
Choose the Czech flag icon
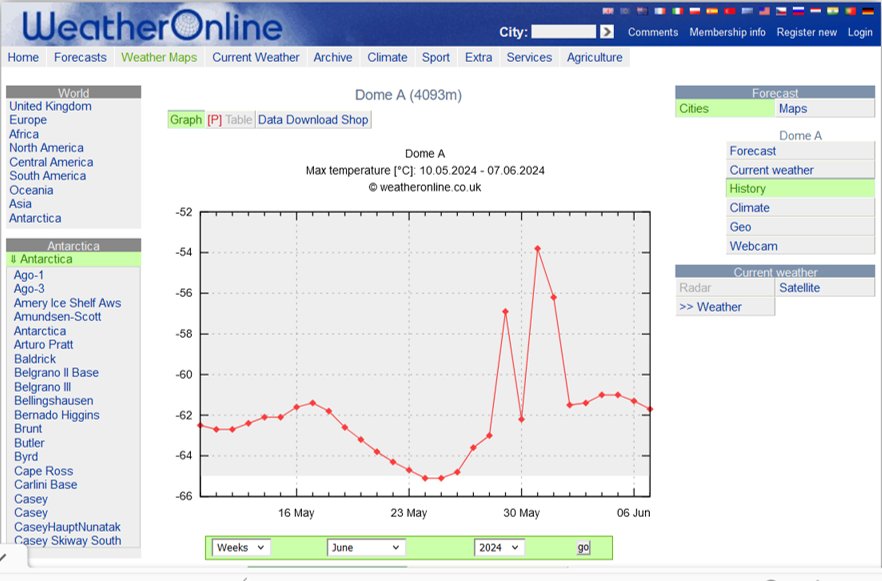(781, 11)
